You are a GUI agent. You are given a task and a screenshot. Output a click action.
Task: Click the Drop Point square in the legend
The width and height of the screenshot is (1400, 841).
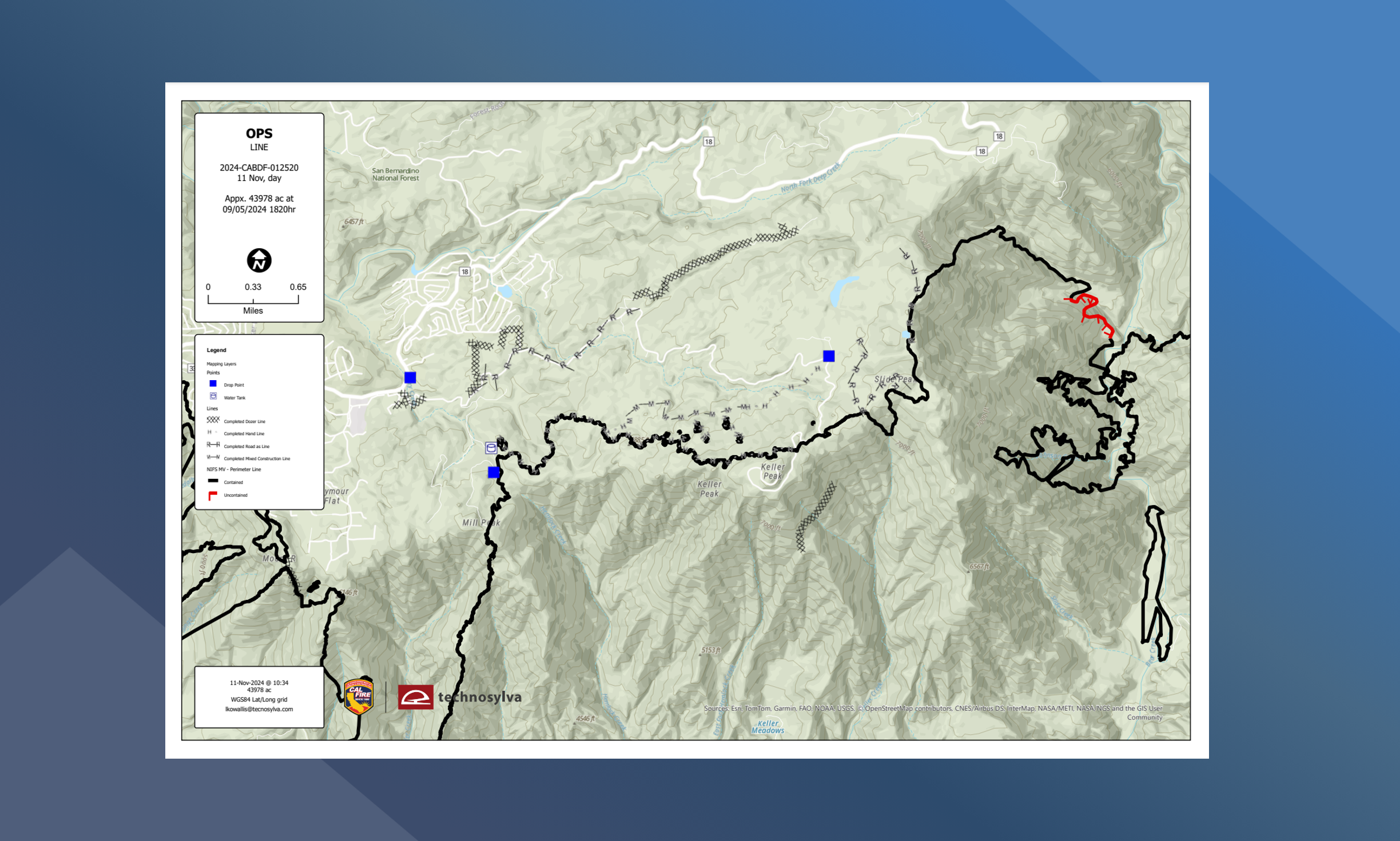coord(213,384)
